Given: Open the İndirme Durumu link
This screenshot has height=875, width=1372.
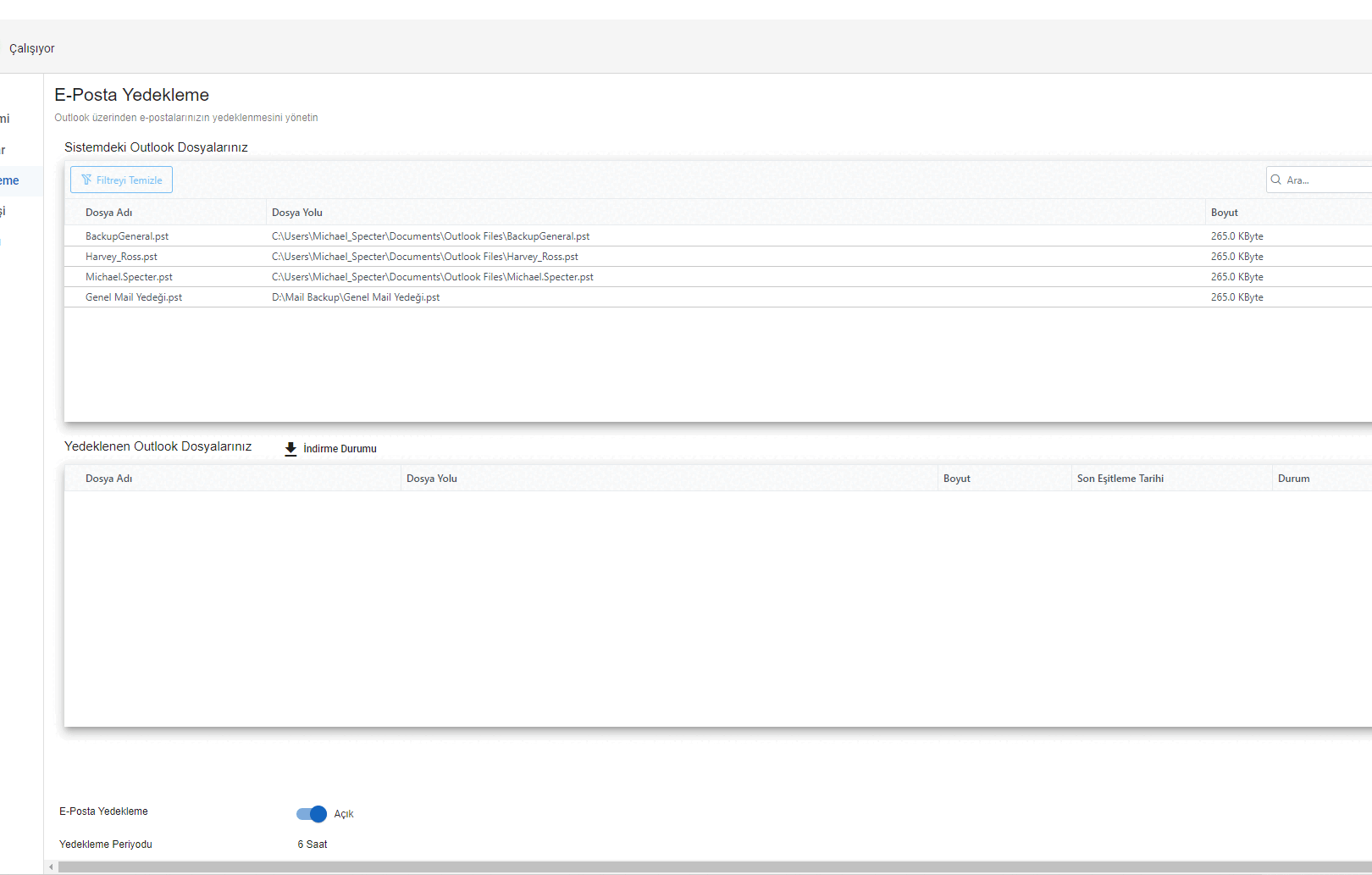Looking at the screenshot, I should click(340, 449).
